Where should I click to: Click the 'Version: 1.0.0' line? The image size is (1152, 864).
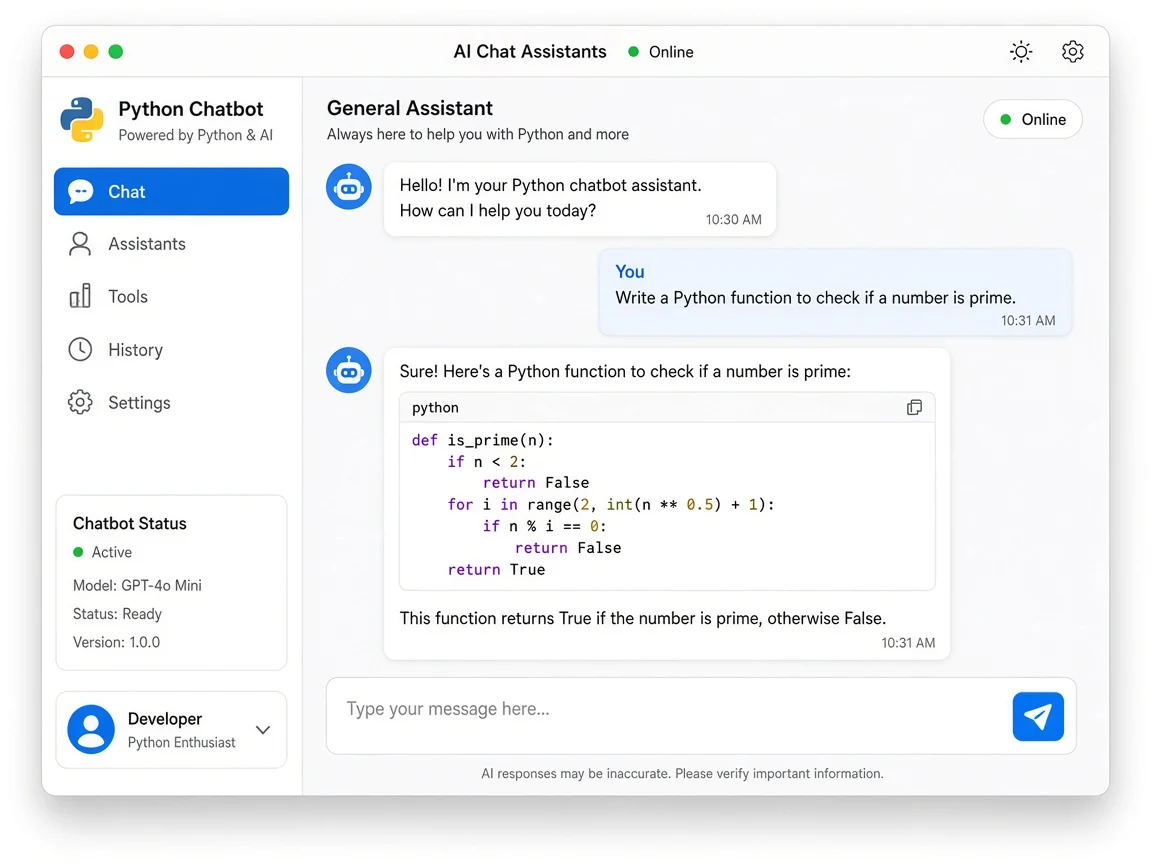[116, 642]
